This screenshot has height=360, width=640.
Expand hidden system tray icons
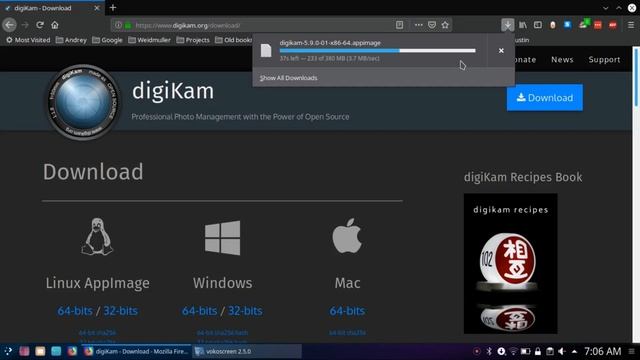click(x=574, y=351)
